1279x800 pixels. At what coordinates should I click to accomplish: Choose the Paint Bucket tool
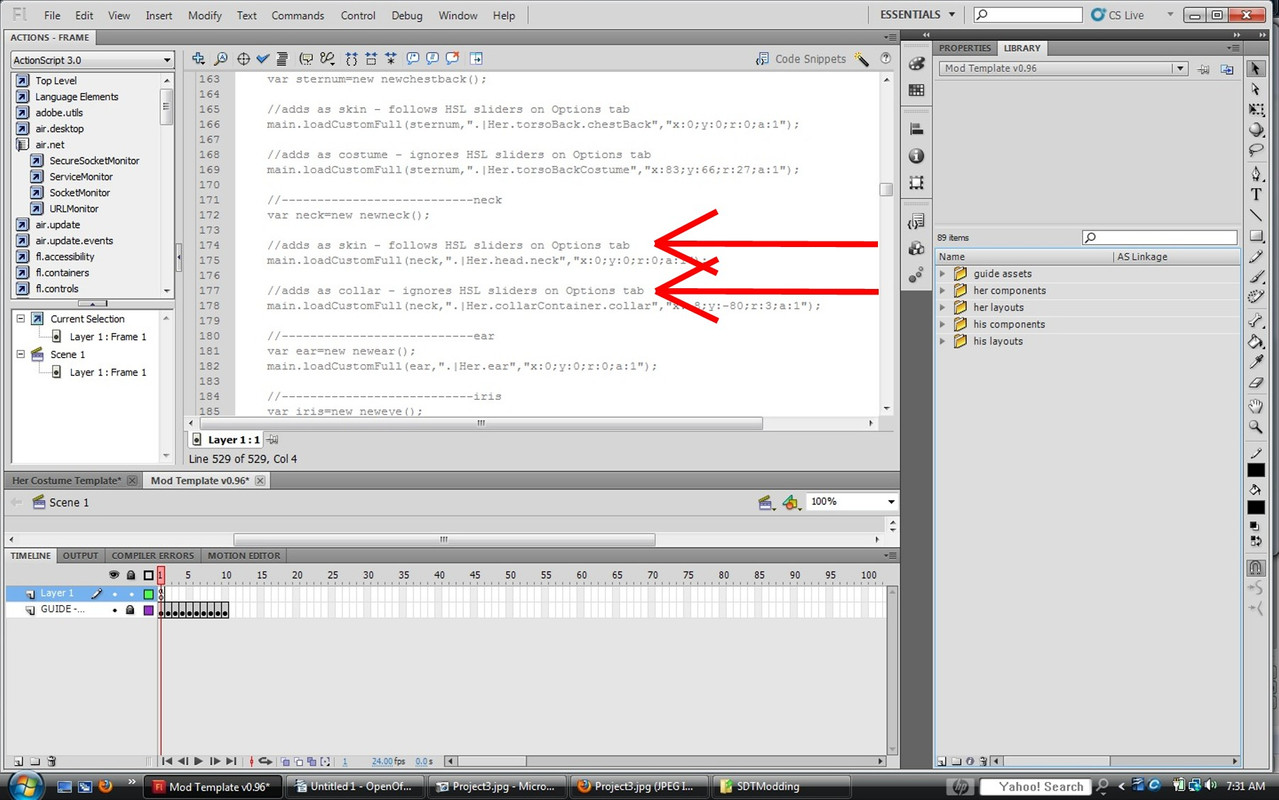coord(1256,342)
